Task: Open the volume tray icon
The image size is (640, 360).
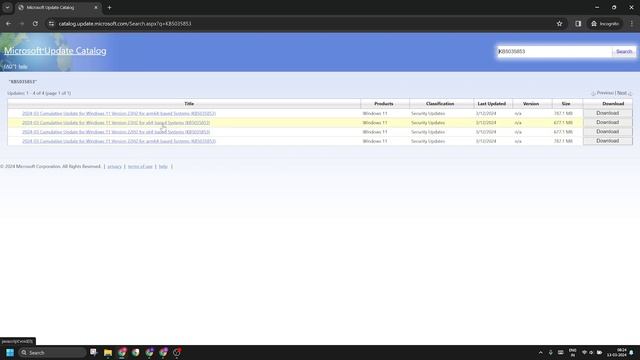Action: point(591,352)
